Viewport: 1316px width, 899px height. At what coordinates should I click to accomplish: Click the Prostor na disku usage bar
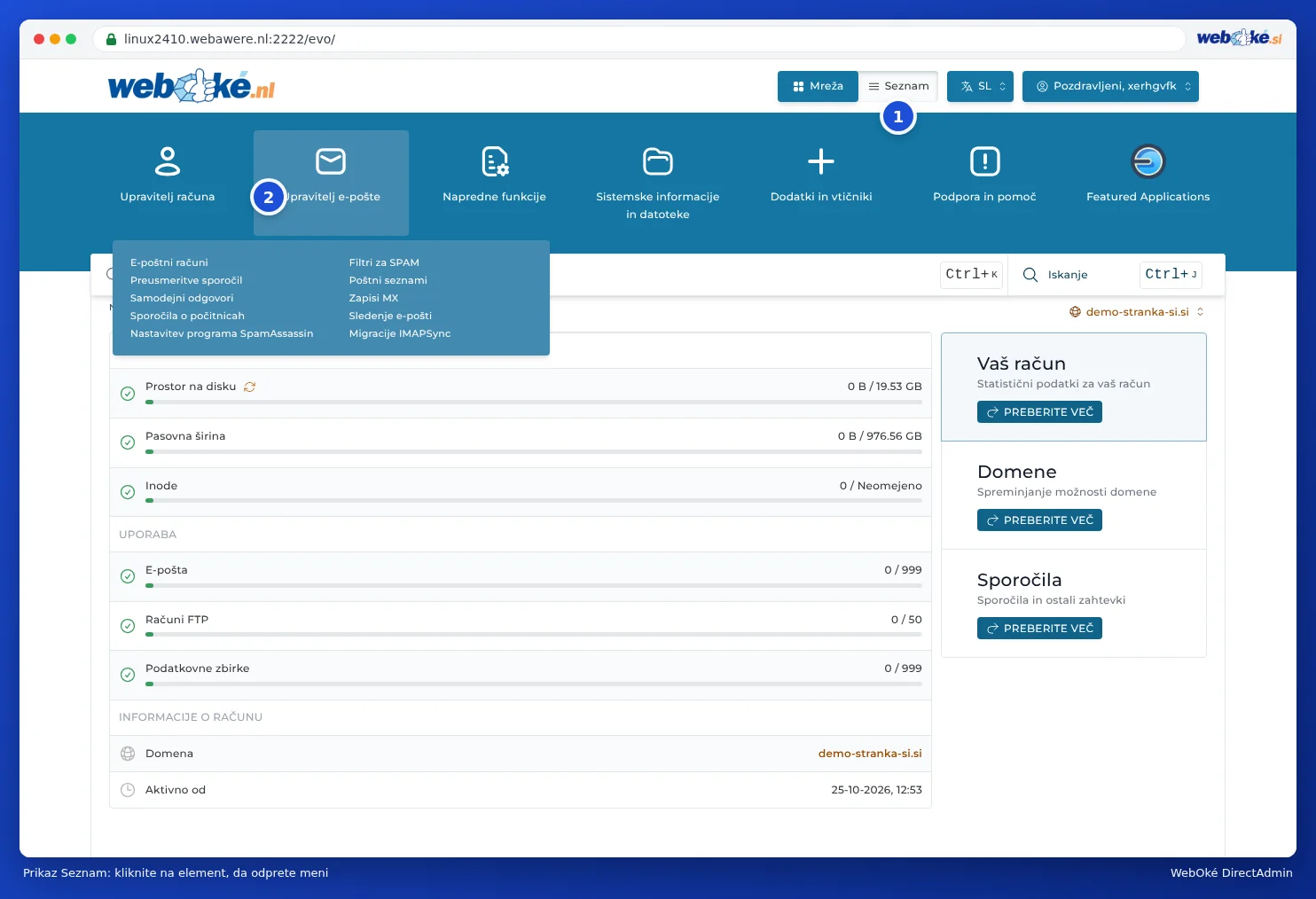pyautogui.click(x=534, y=403)
